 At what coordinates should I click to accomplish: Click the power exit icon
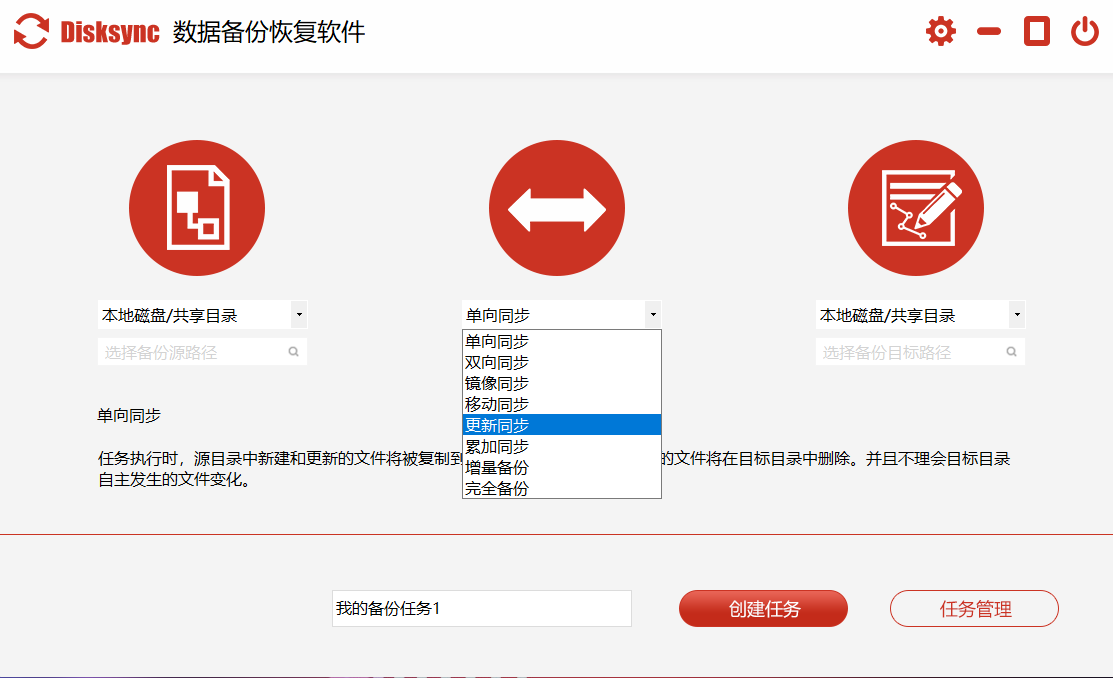point(1085,31)
